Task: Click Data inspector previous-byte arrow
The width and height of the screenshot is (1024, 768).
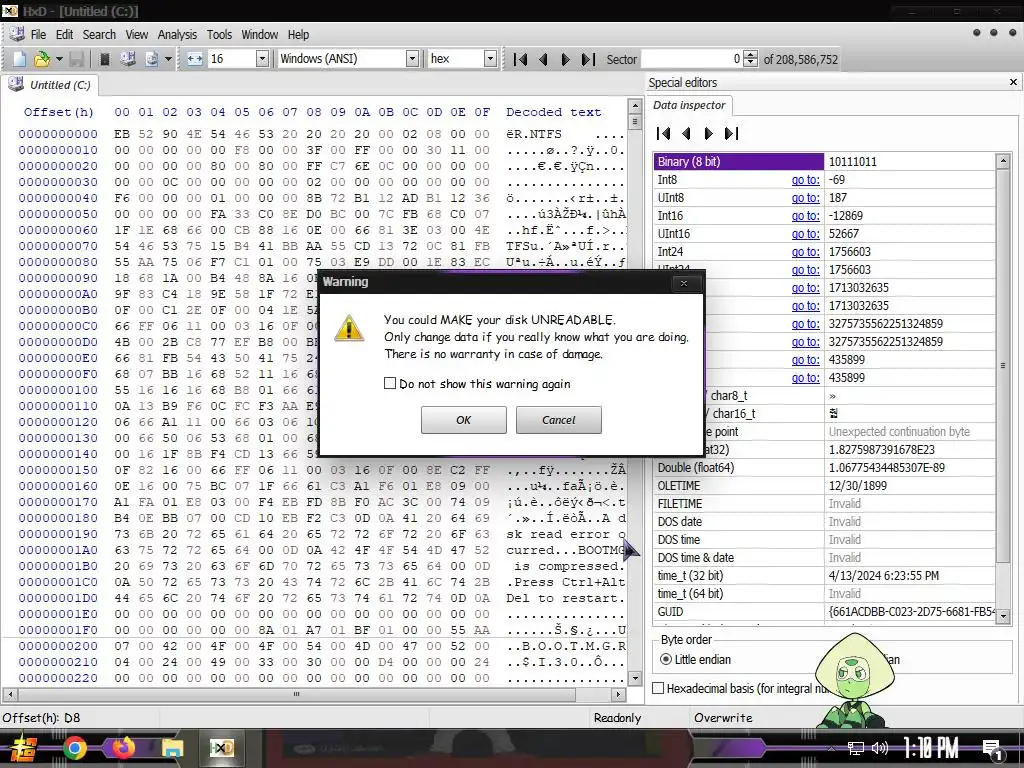Action: click(x=686, y=134)
